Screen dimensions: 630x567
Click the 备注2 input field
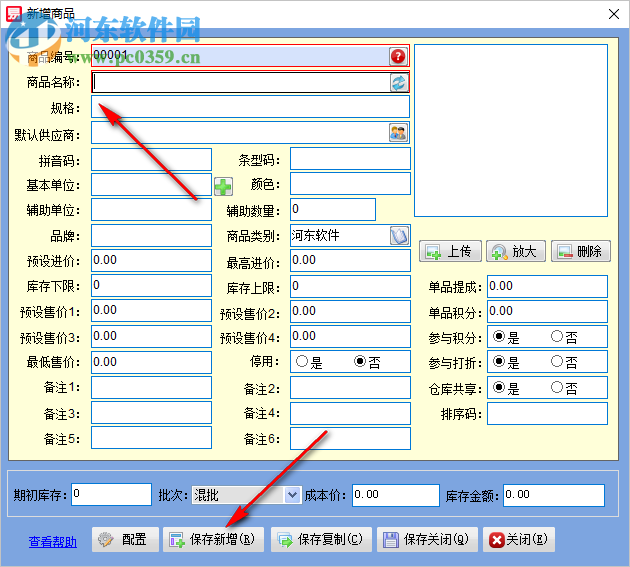coord(350,387)
